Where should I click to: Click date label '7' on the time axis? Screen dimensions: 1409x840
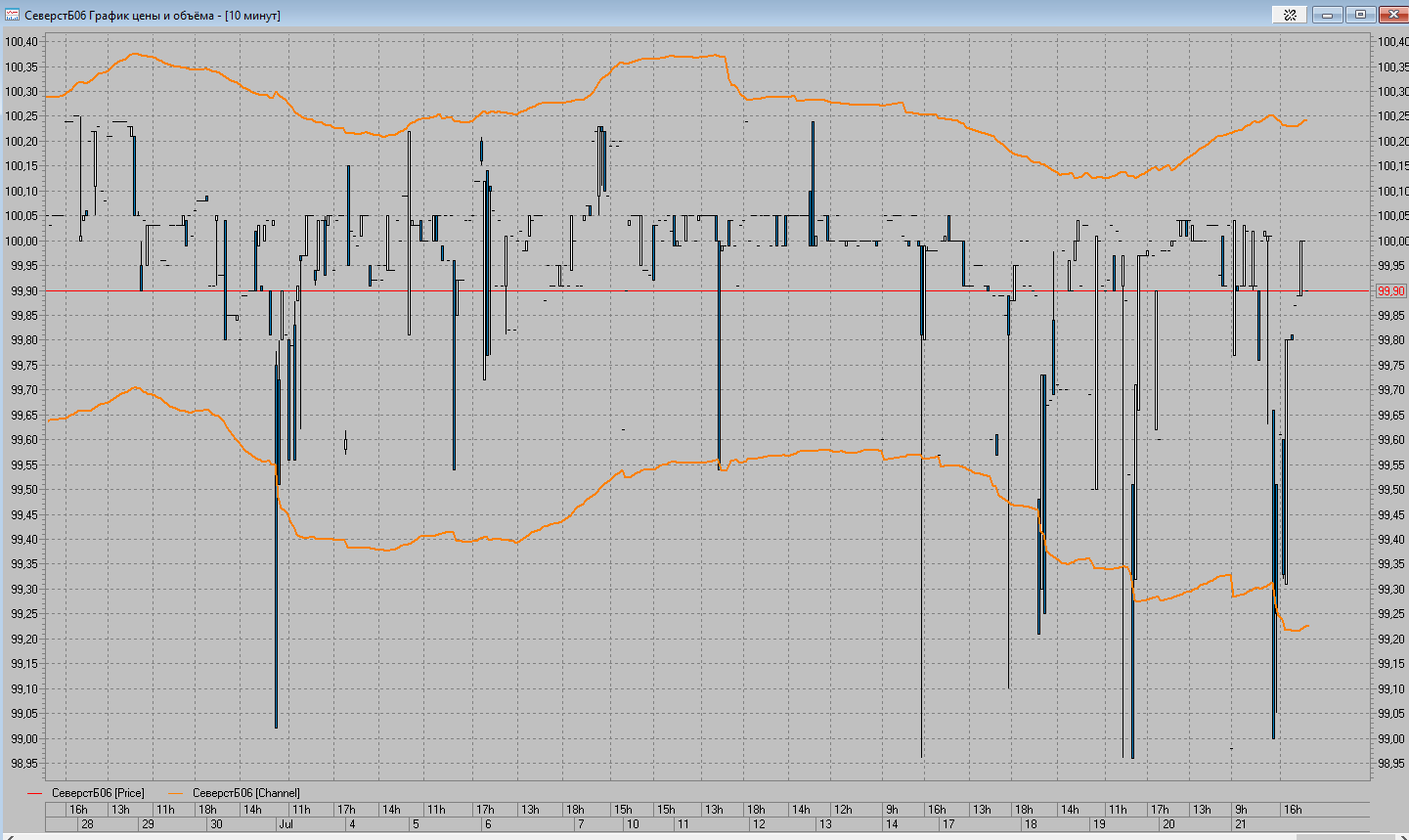pyautogui.click(x=580, y=824)
